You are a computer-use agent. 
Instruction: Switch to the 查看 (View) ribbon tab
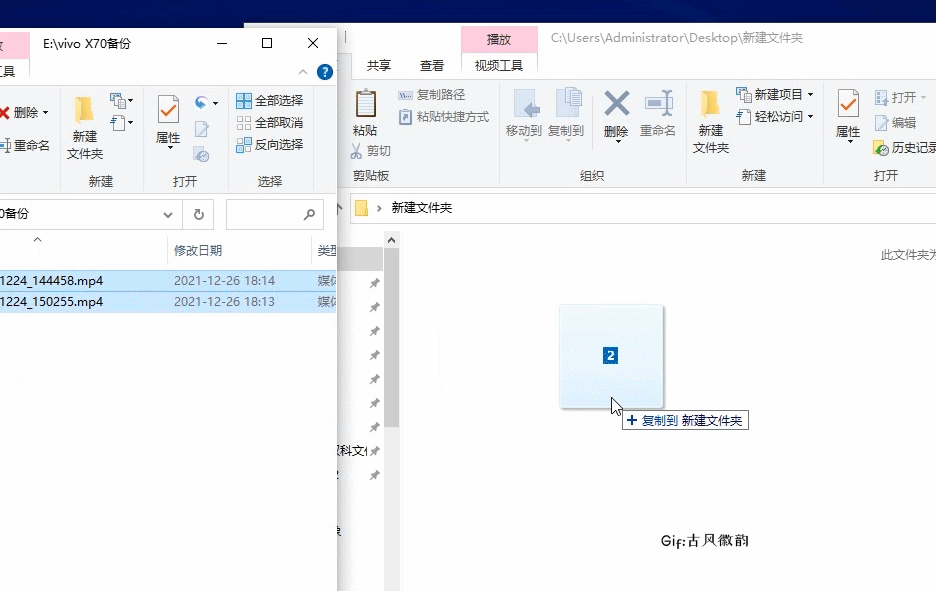[432, 65]
